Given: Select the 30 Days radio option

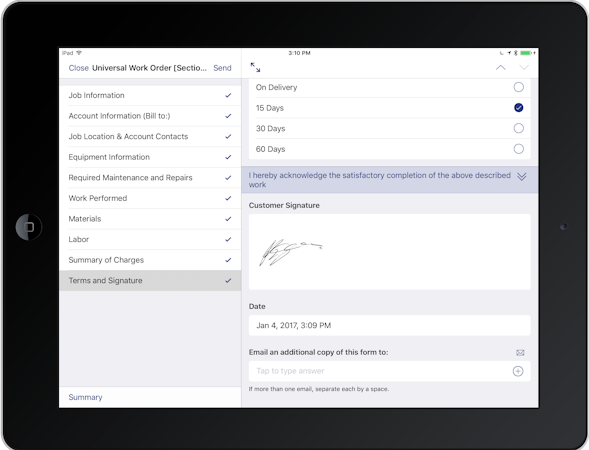Looking at the screenshot, I should [x=519, y=128].
